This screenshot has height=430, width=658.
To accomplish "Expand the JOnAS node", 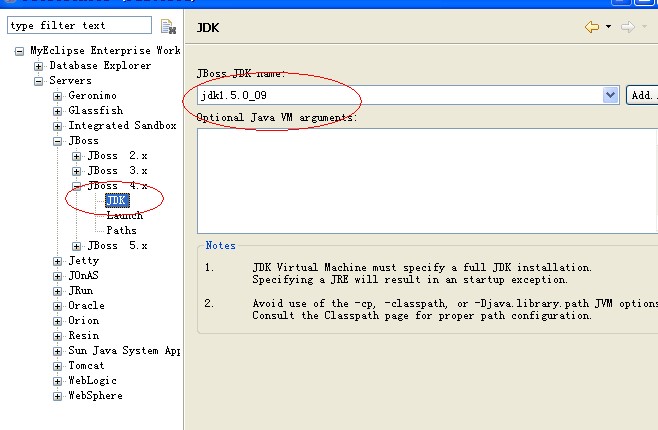I will point(57,276).
